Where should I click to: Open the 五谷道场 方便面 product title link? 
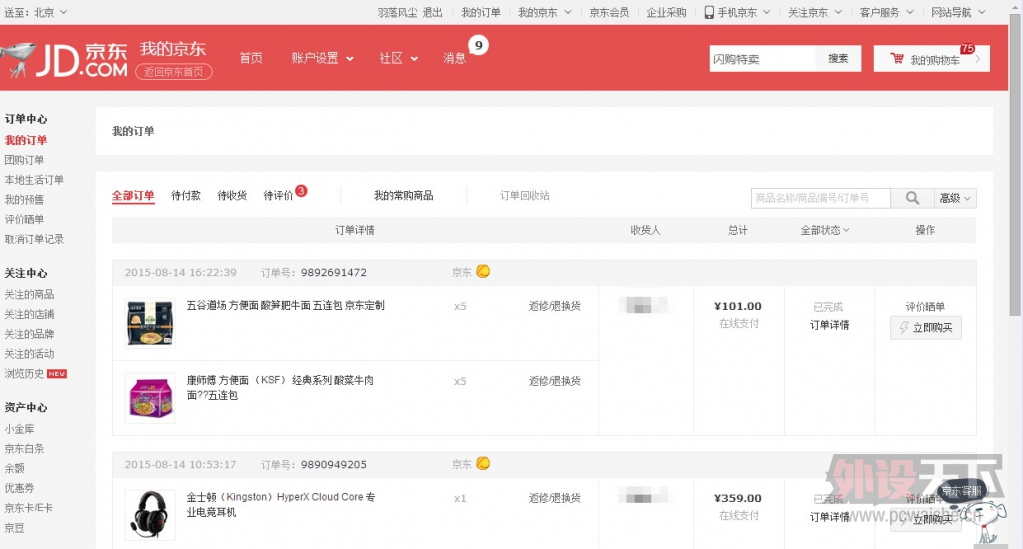point(285,305)
